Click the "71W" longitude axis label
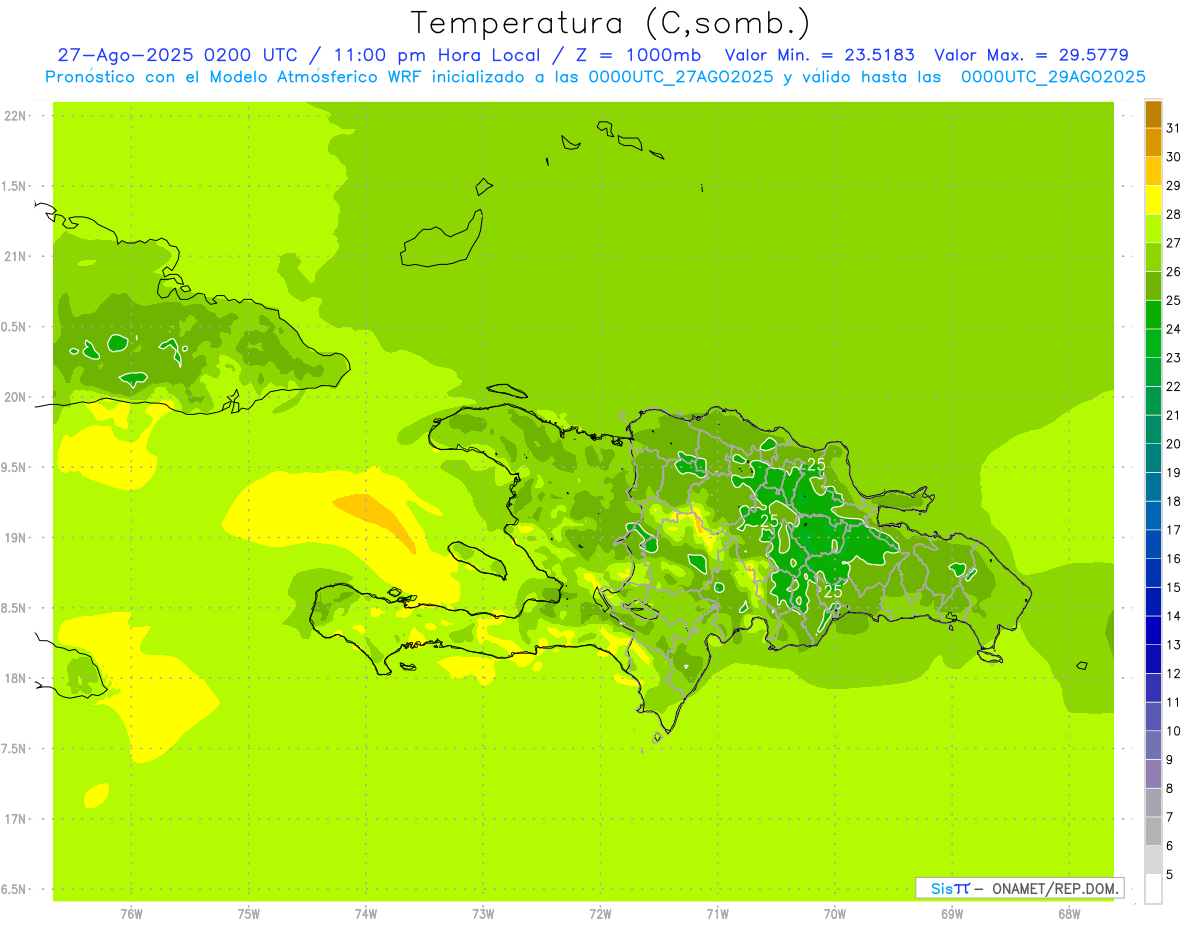This screenshot has width=1200, height=927. click(x=717, y=913)
